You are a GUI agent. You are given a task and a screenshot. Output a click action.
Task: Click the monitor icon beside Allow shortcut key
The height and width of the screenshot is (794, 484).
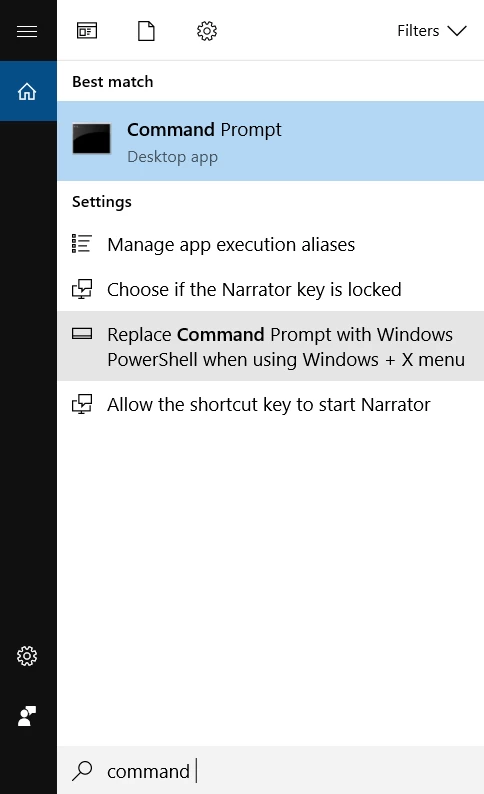tap(82, 404)
